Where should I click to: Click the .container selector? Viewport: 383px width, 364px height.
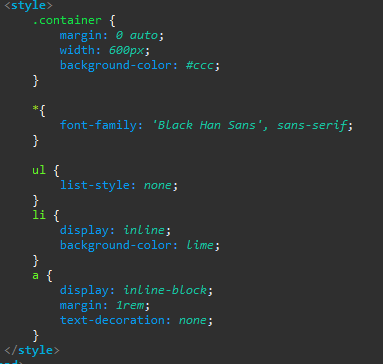click(67, 20)
